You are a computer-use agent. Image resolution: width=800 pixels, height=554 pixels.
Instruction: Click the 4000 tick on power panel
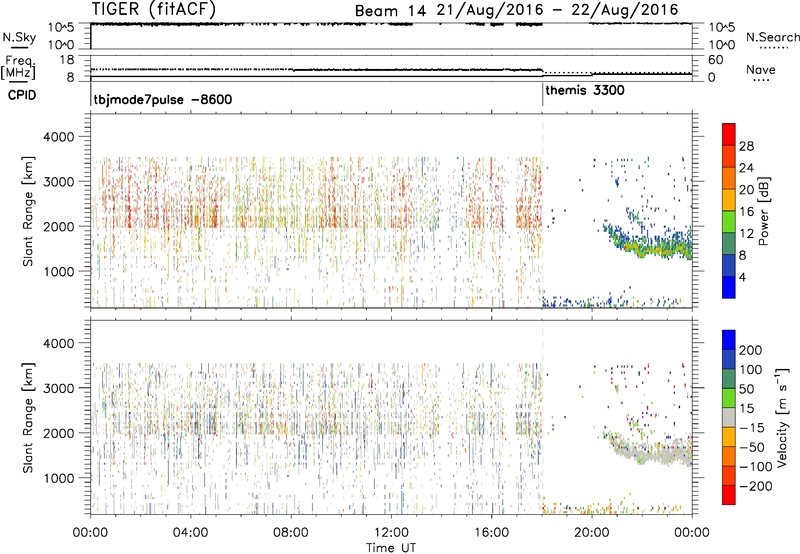tap(59, 137)
